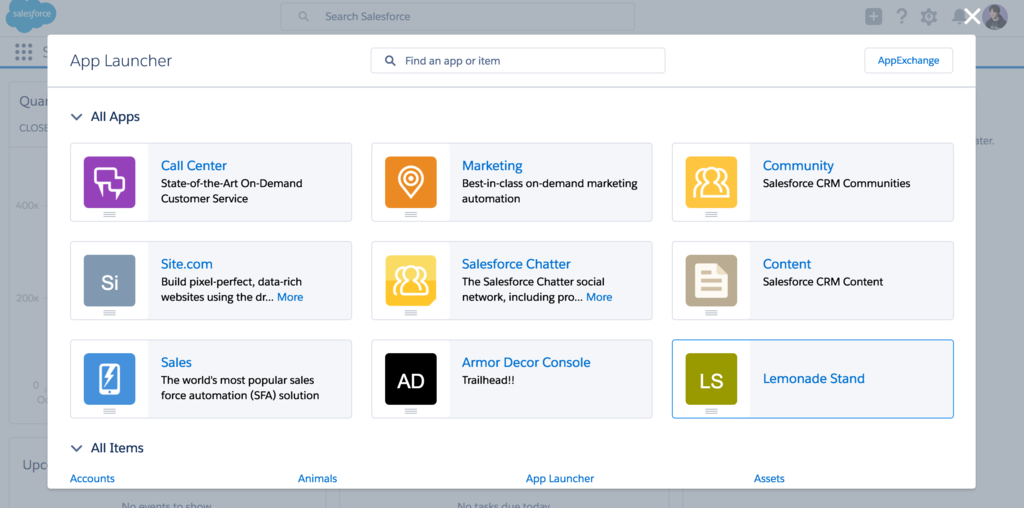
Task: Open the Sales lightning phone icon
Action: [110, 379]
